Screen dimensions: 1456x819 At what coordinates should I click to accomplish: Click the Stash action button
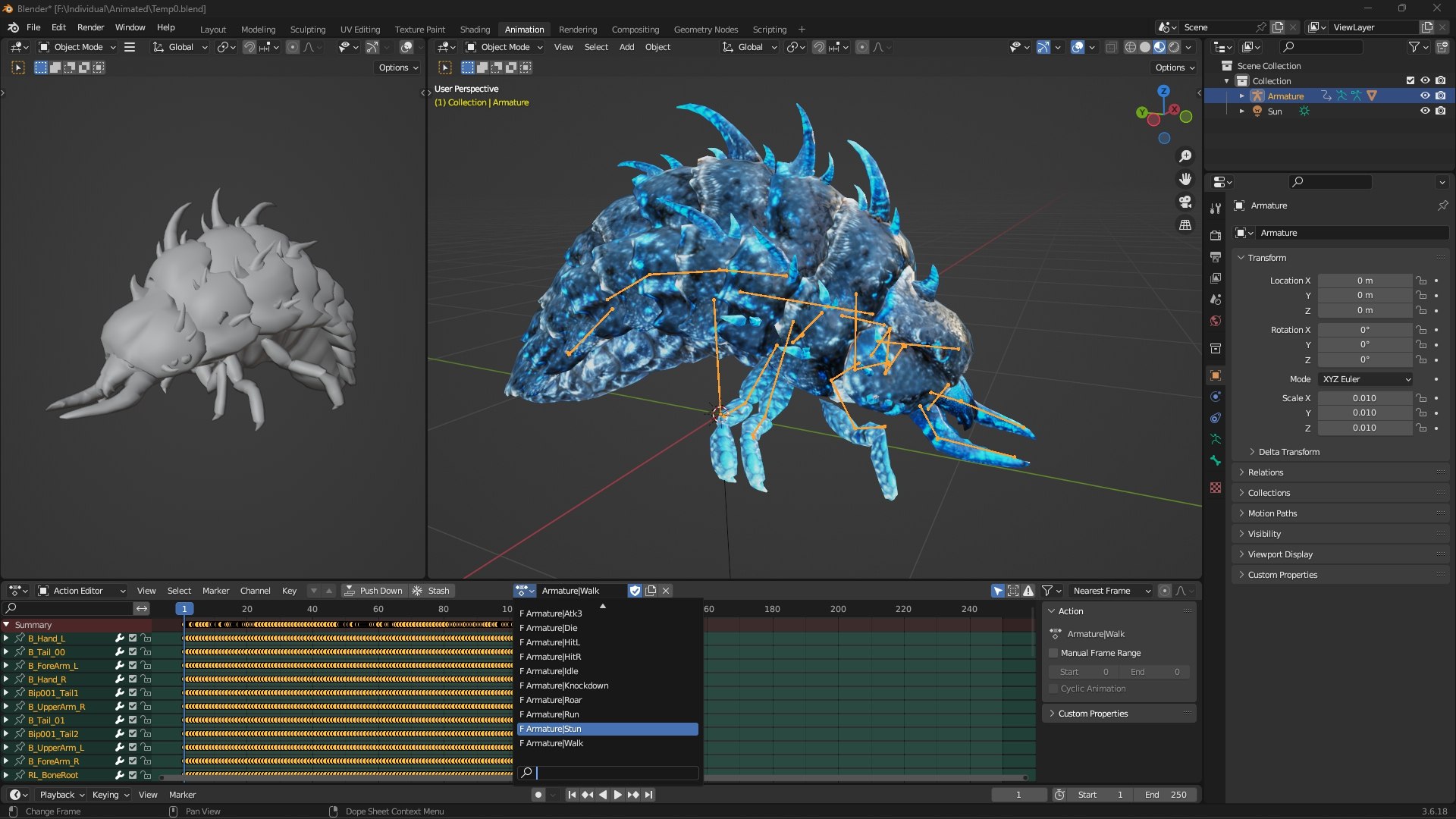tap(431, 591)
